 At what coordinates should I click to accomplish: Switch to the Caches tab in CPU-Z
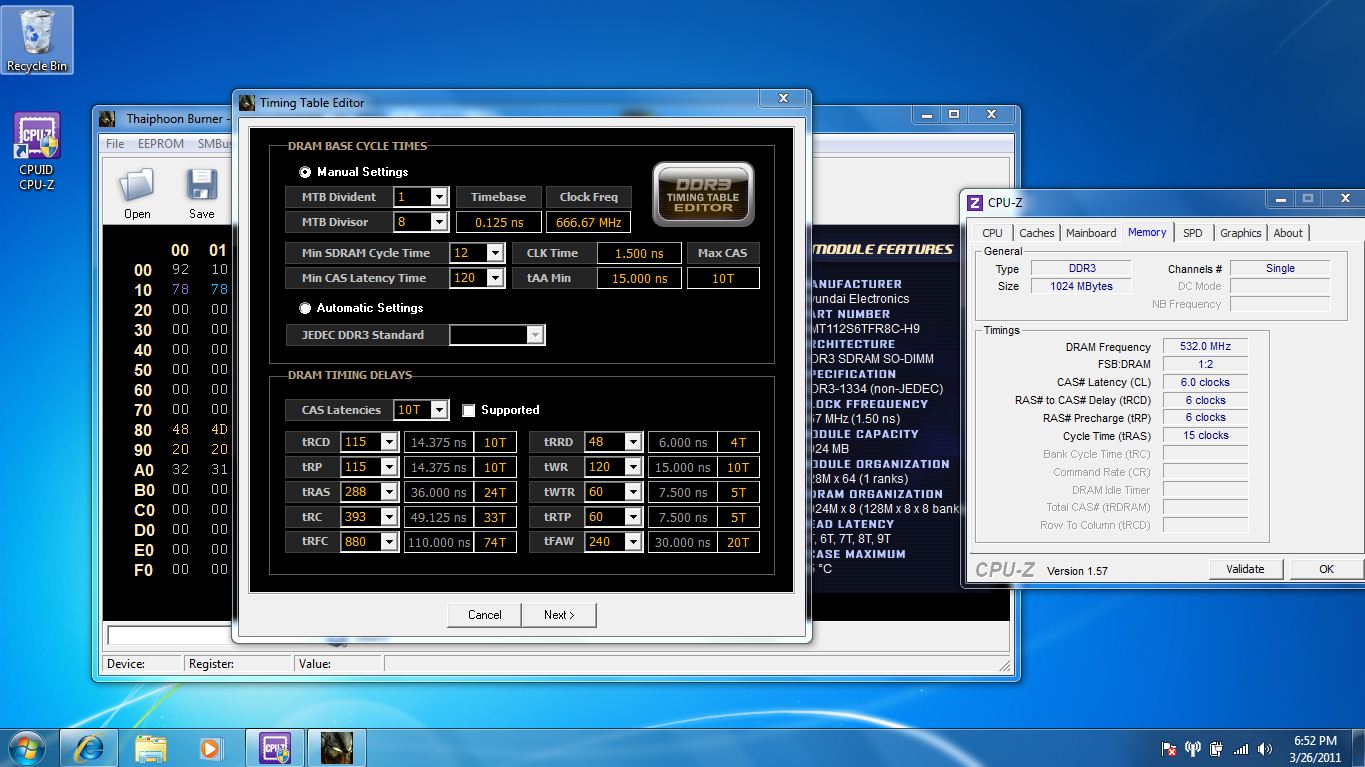pyautogui.click(x=1036, y=233)
